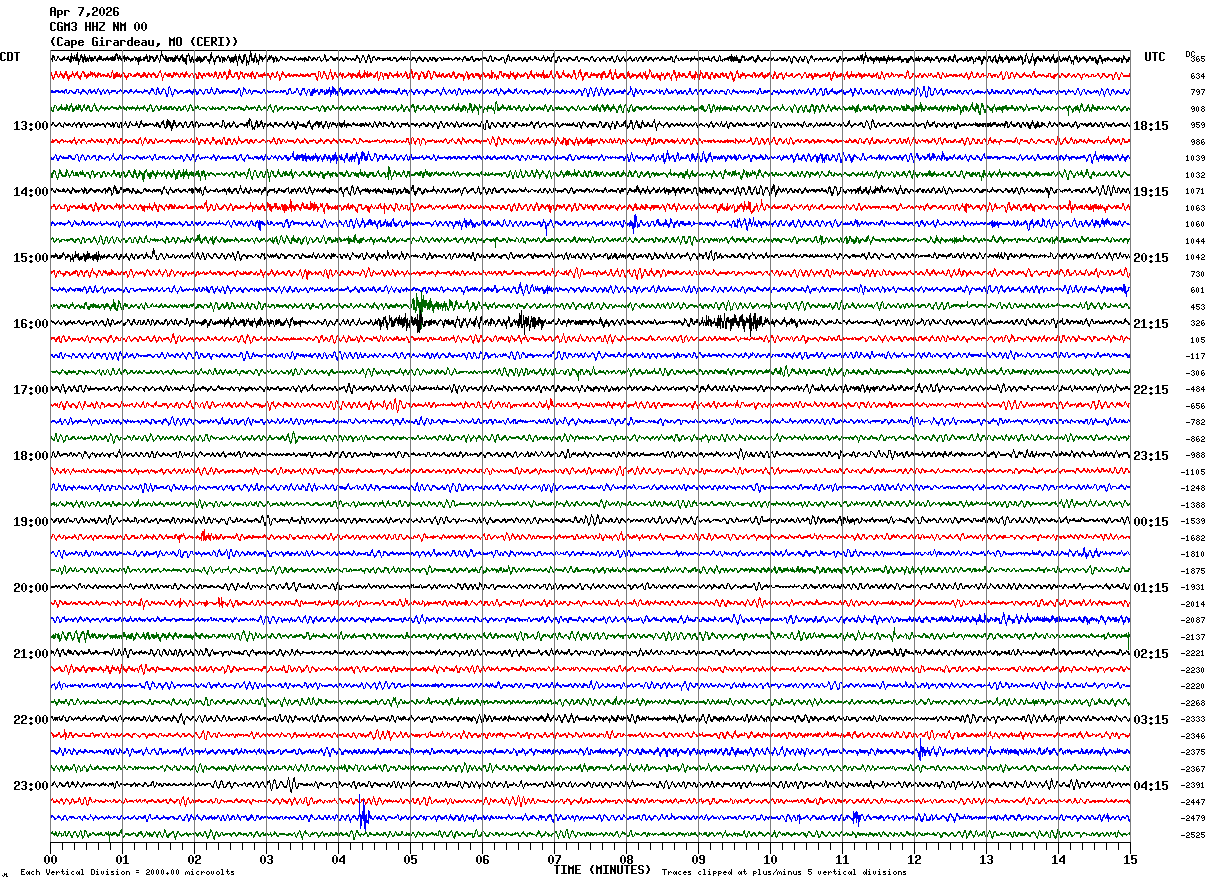Click the 03:15 UTC row label
The width and height of the screenshot is (1210, 886).
(x=1151, y=720)
